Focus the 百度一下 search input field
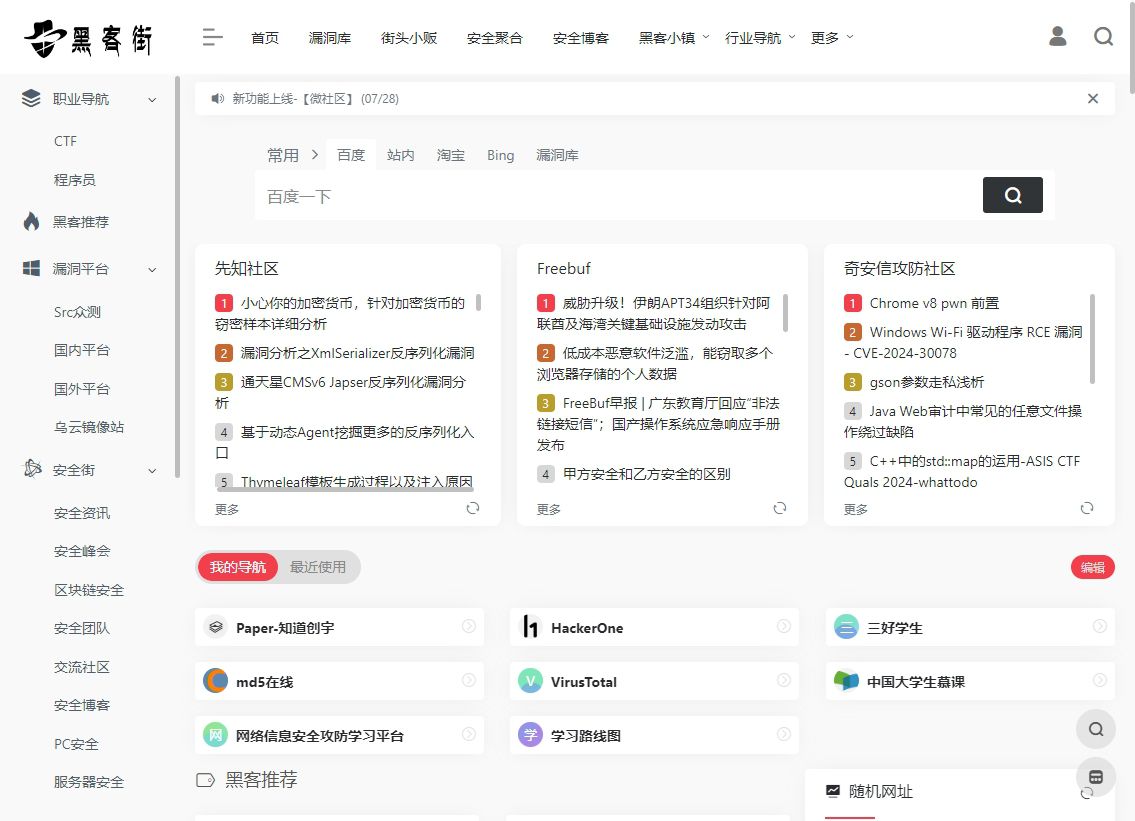This screenshot has height=821, width=1135. tap(619, 195)
